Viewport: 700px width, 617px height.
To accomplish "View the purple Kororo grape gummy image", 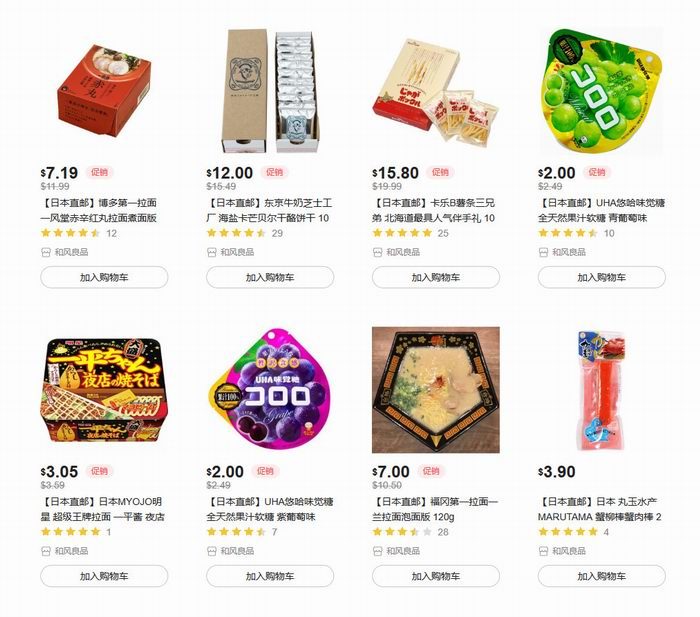I will coord(270,389).
